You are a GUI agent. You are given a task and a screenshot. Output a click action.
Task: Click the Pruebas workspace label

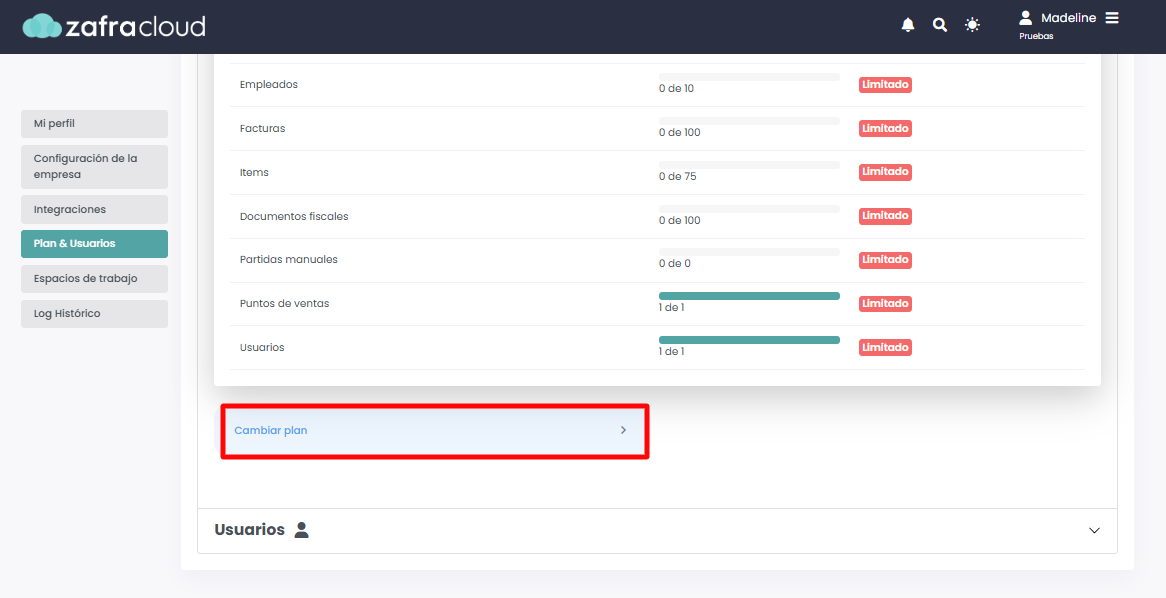1036,36
